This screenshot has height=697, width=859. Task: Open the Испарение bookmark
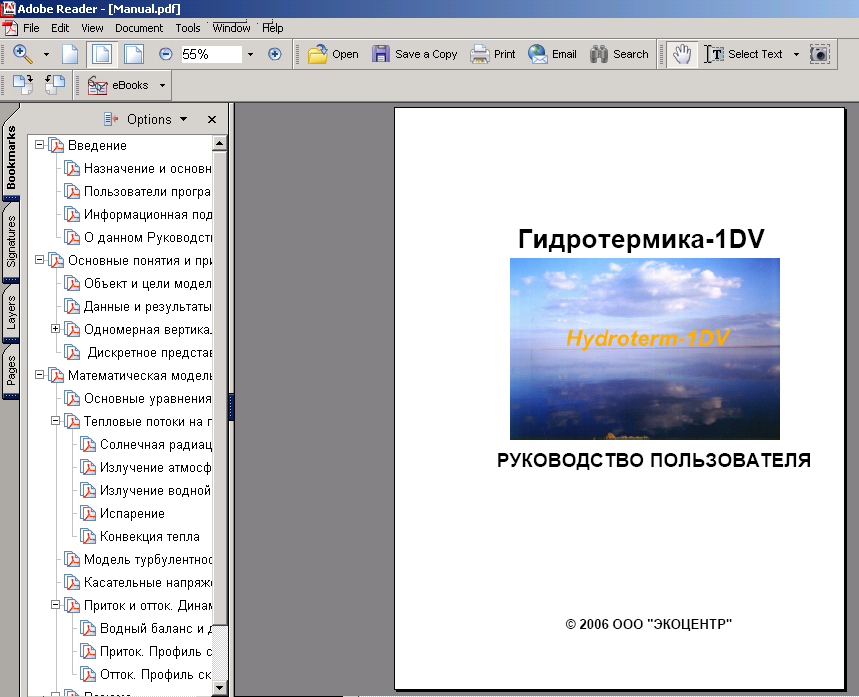(132, 513)
